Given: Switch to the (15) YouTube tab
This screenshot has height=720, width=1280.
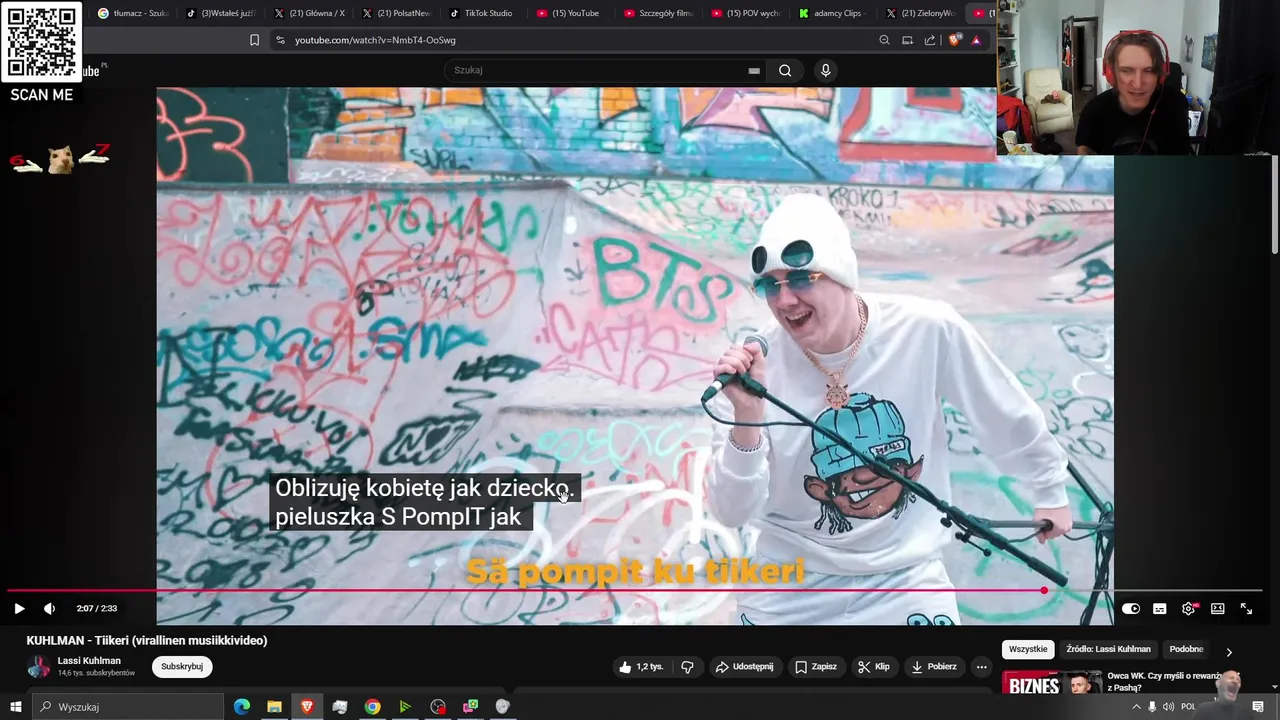Looking at the screenshot, I should tap(570, 13).
